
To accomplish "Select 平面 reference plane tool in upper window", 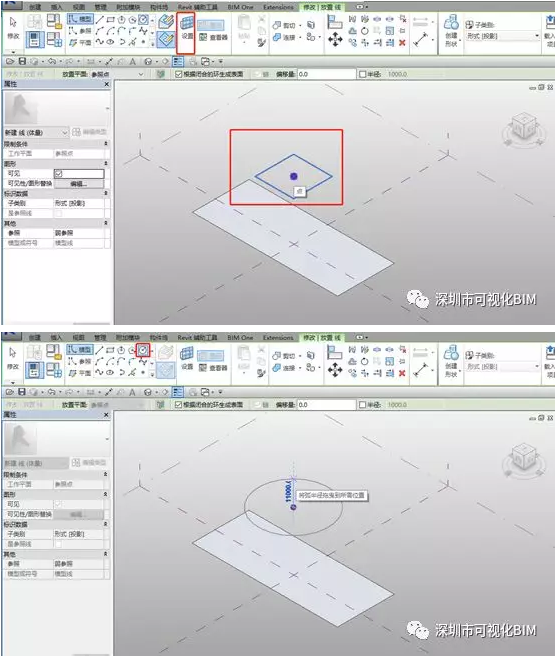I will pyautogui.click(x=80, y=43).
